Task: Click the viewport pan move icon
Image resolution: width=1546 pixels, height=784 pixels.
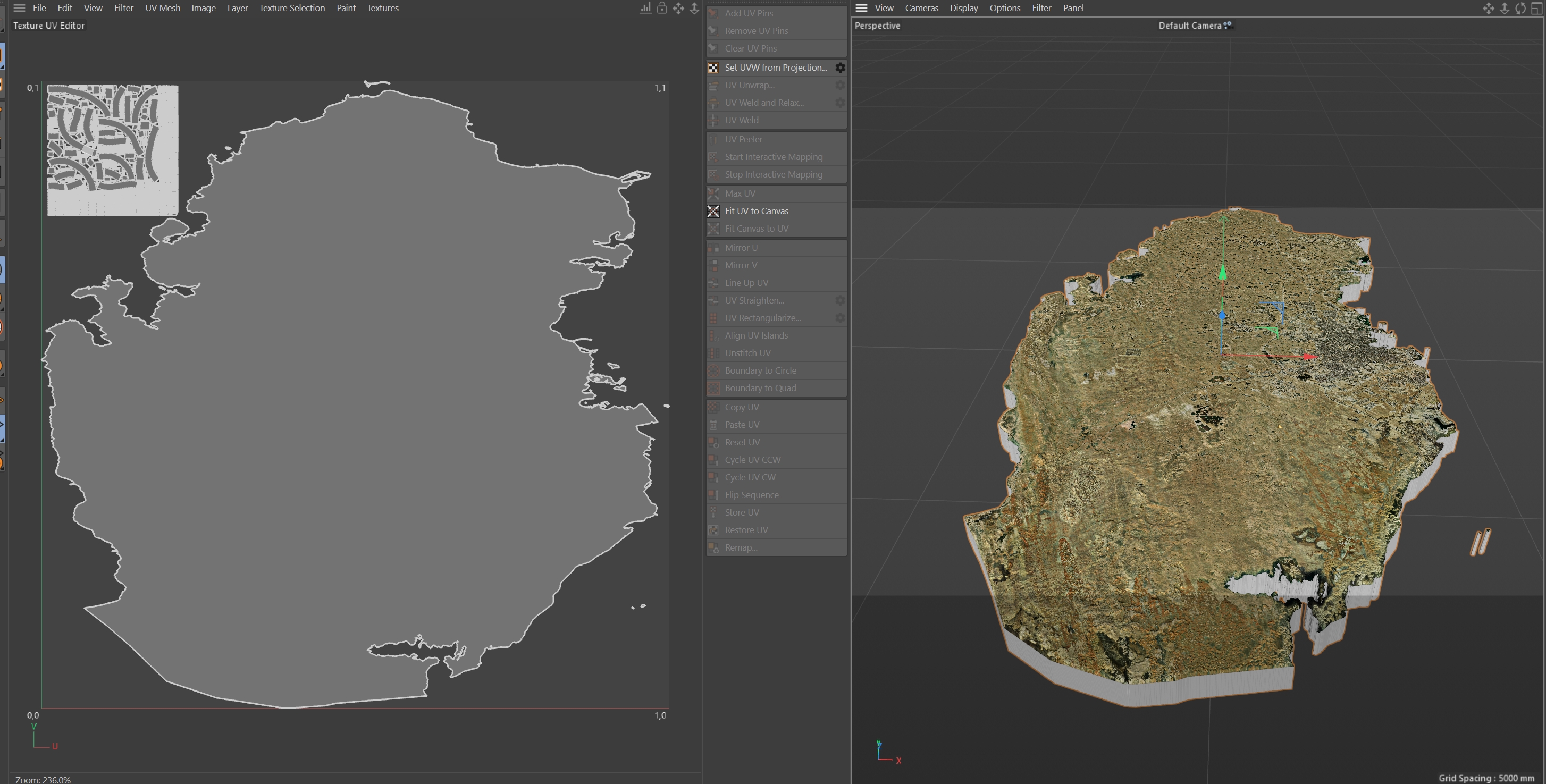Action: tap(1489, 8)
